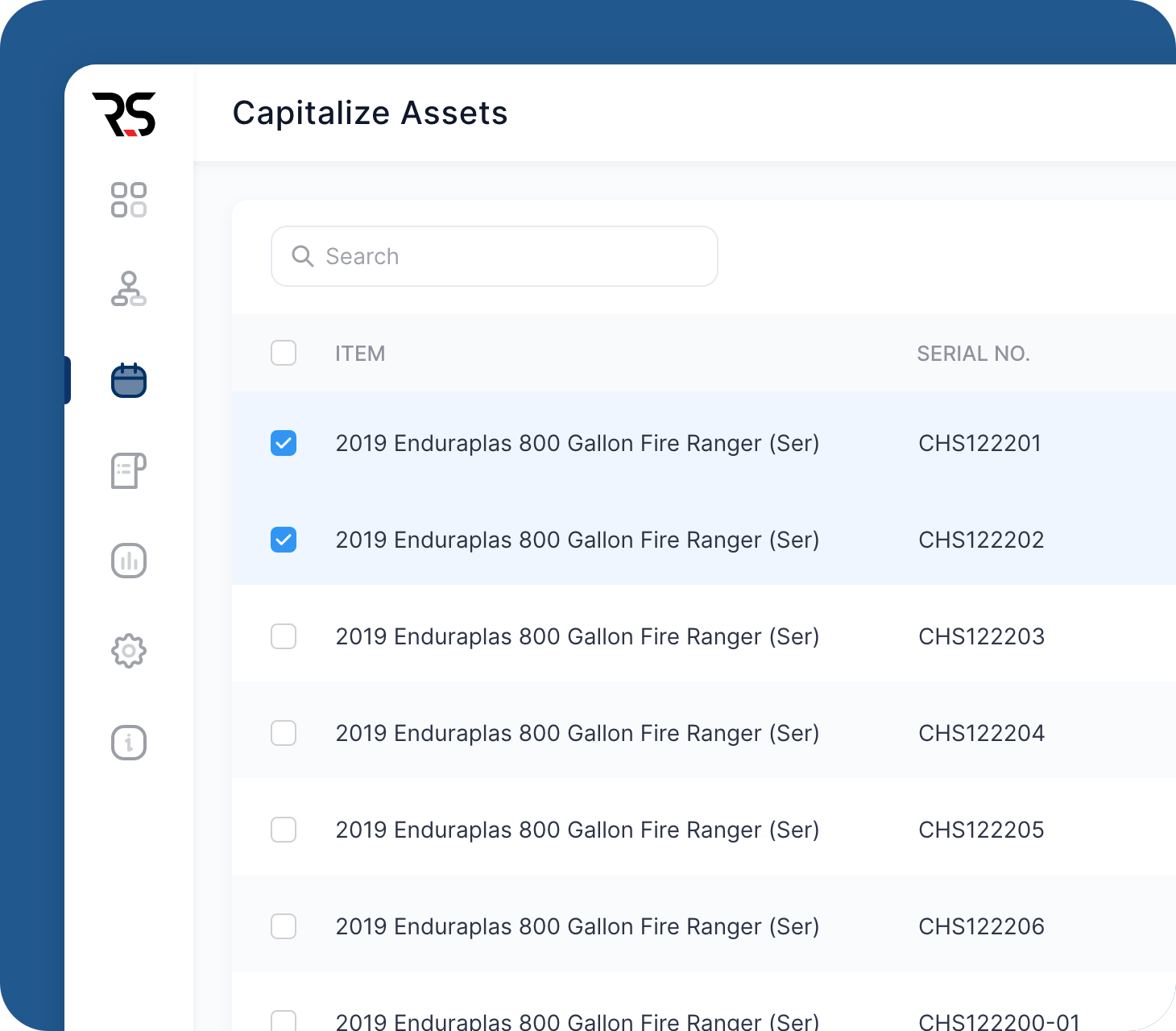Open the info icon in the sidebar
This screenshot has width=1176, height=1031.
click(129, 742)
